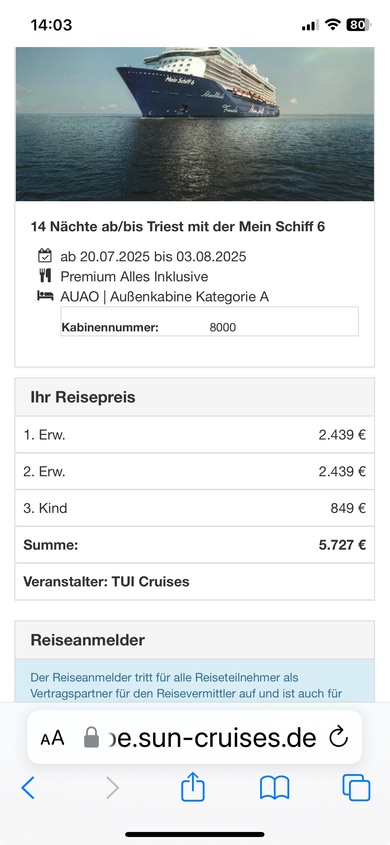Tap the 3. Kind price row

pyautogui.click(x=194, y=508)
